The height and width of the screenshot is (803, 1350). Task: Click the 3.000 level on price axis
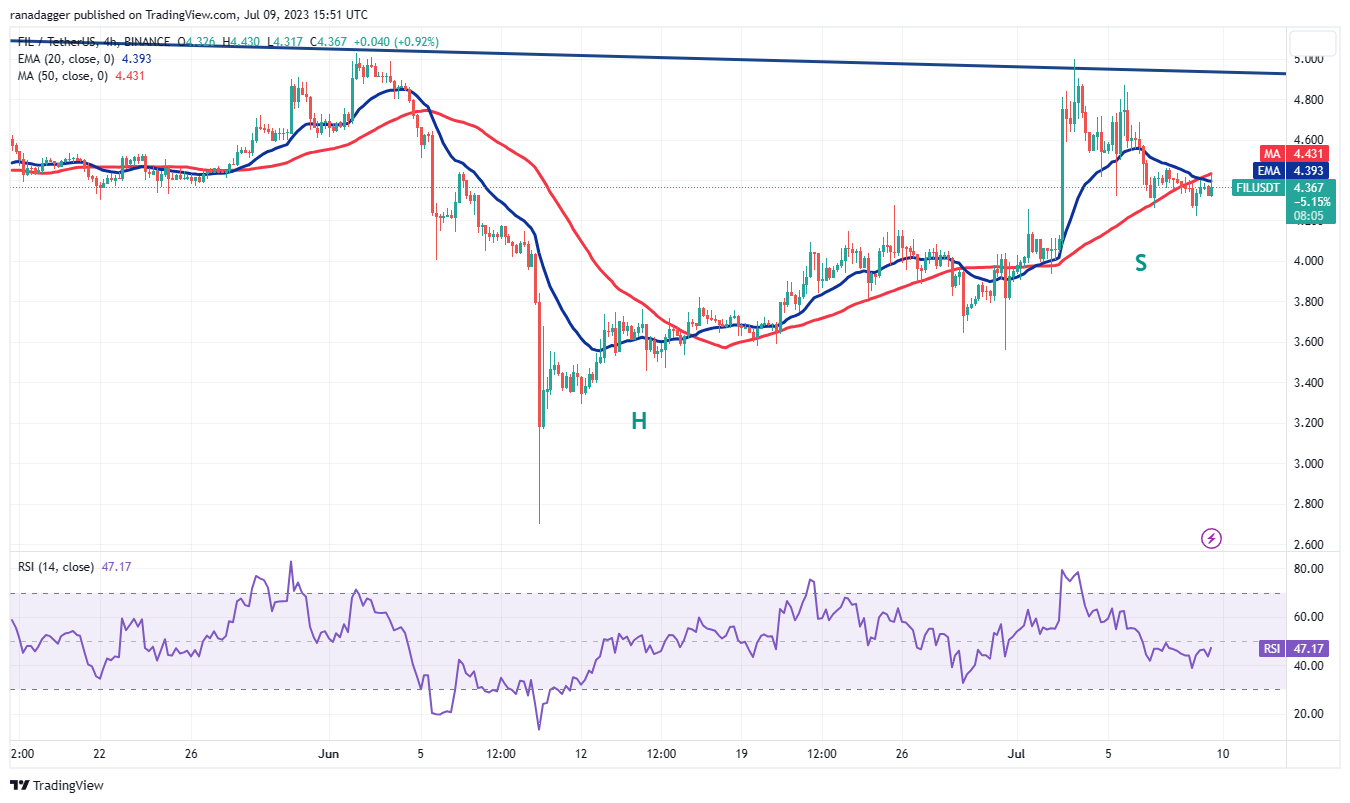click(1309, 464)
